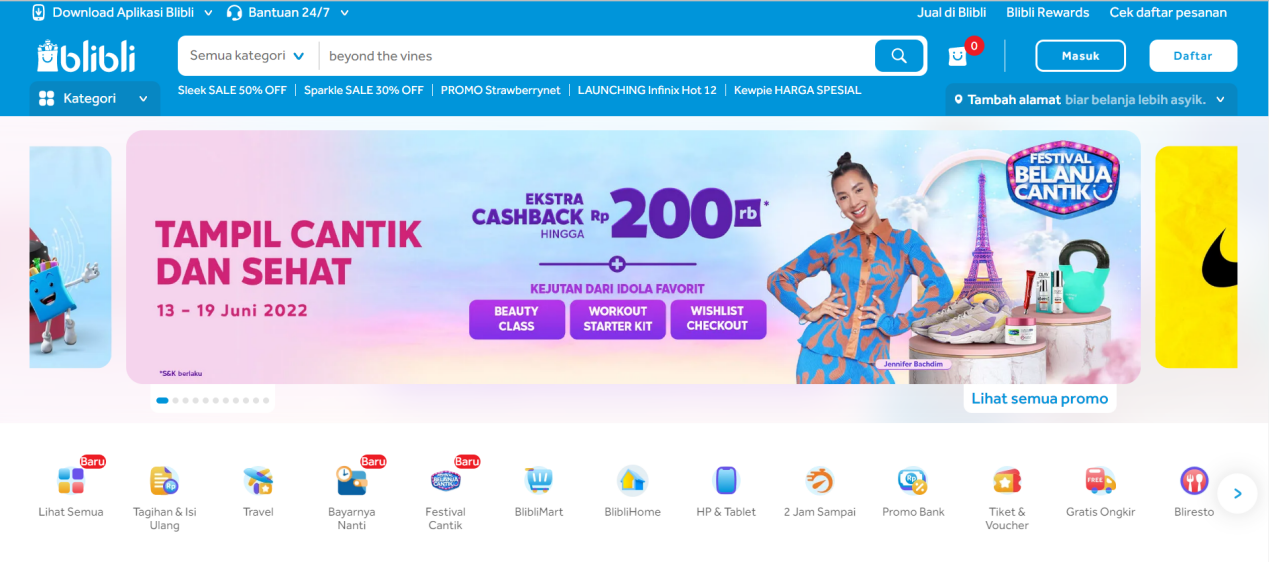Viewport: 1269px width, 562px height.
Task: Expand the Semua kategori dropdown
Action: 248,56
